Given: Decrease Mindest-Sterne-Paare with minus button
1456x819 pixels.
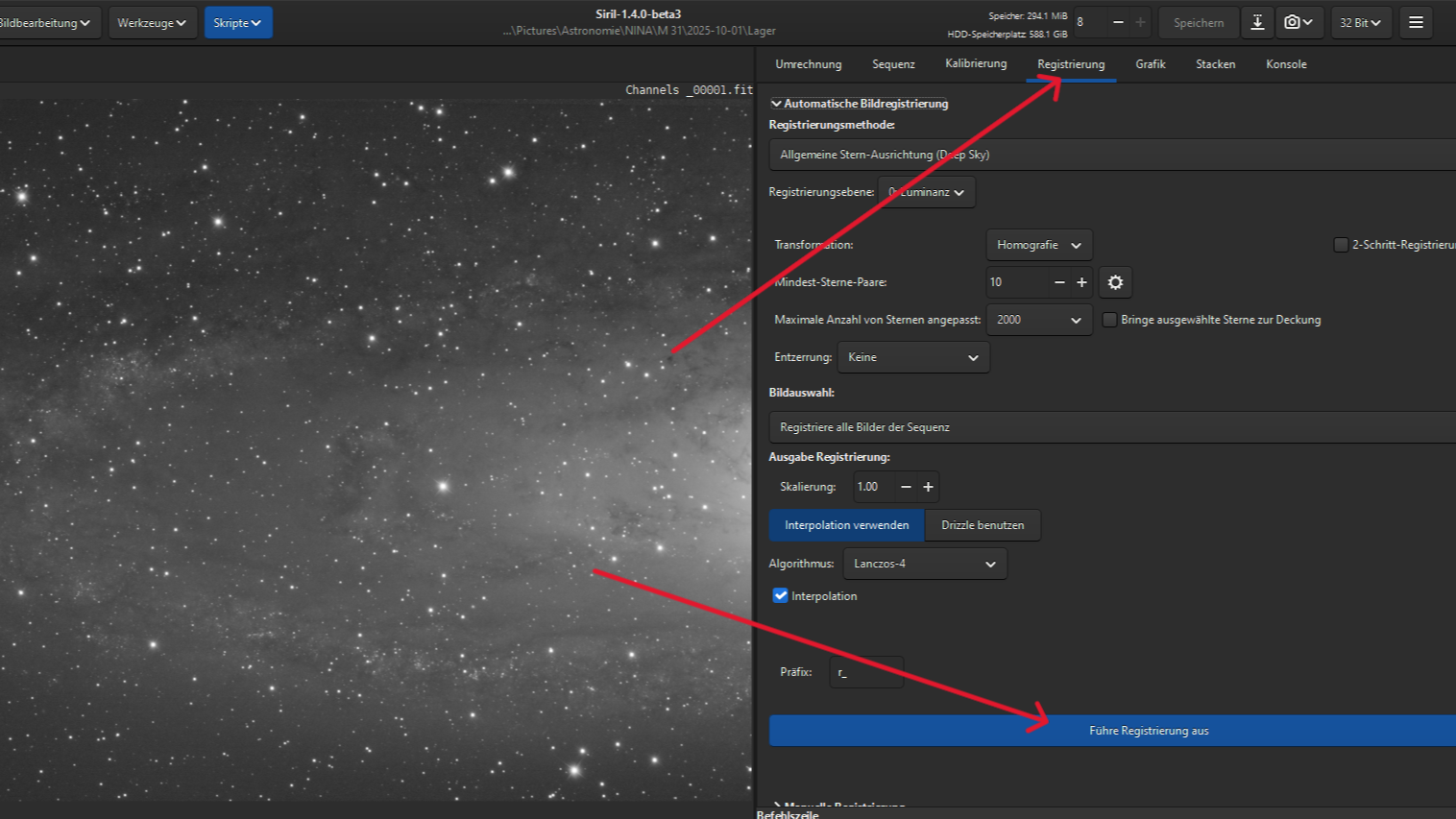Looking at the screenshot, I should [x=1059, y=282].
